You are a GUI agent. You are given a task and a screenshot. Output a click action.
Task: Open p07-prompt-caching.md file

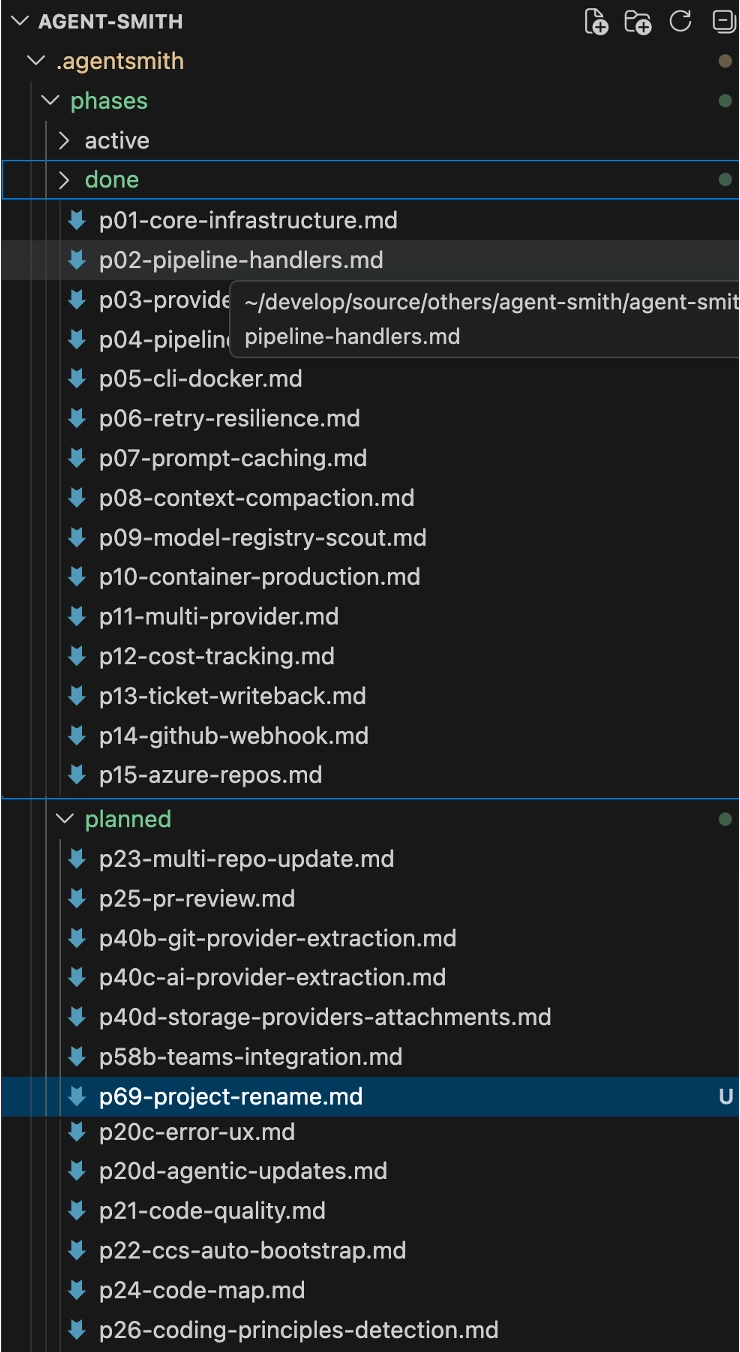[x=233, y=458]
